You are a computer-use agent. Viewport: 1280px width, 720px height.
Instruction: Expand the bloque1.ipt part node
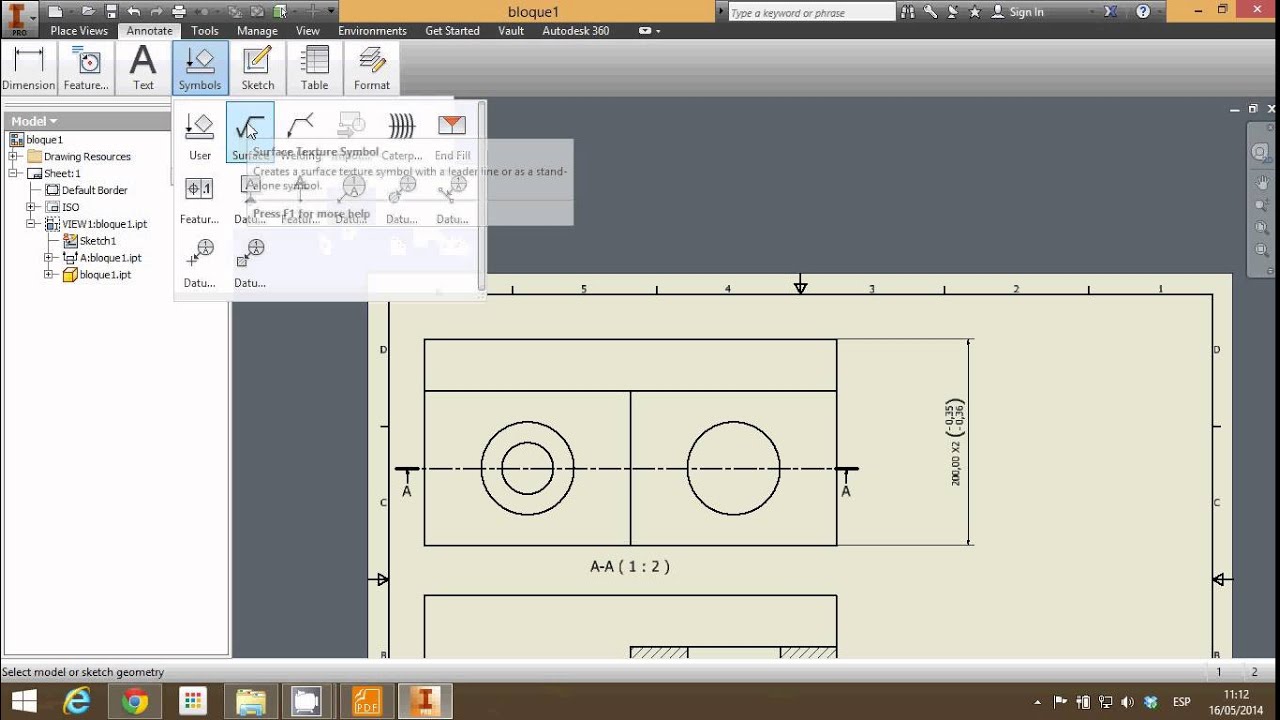[49, 275]
